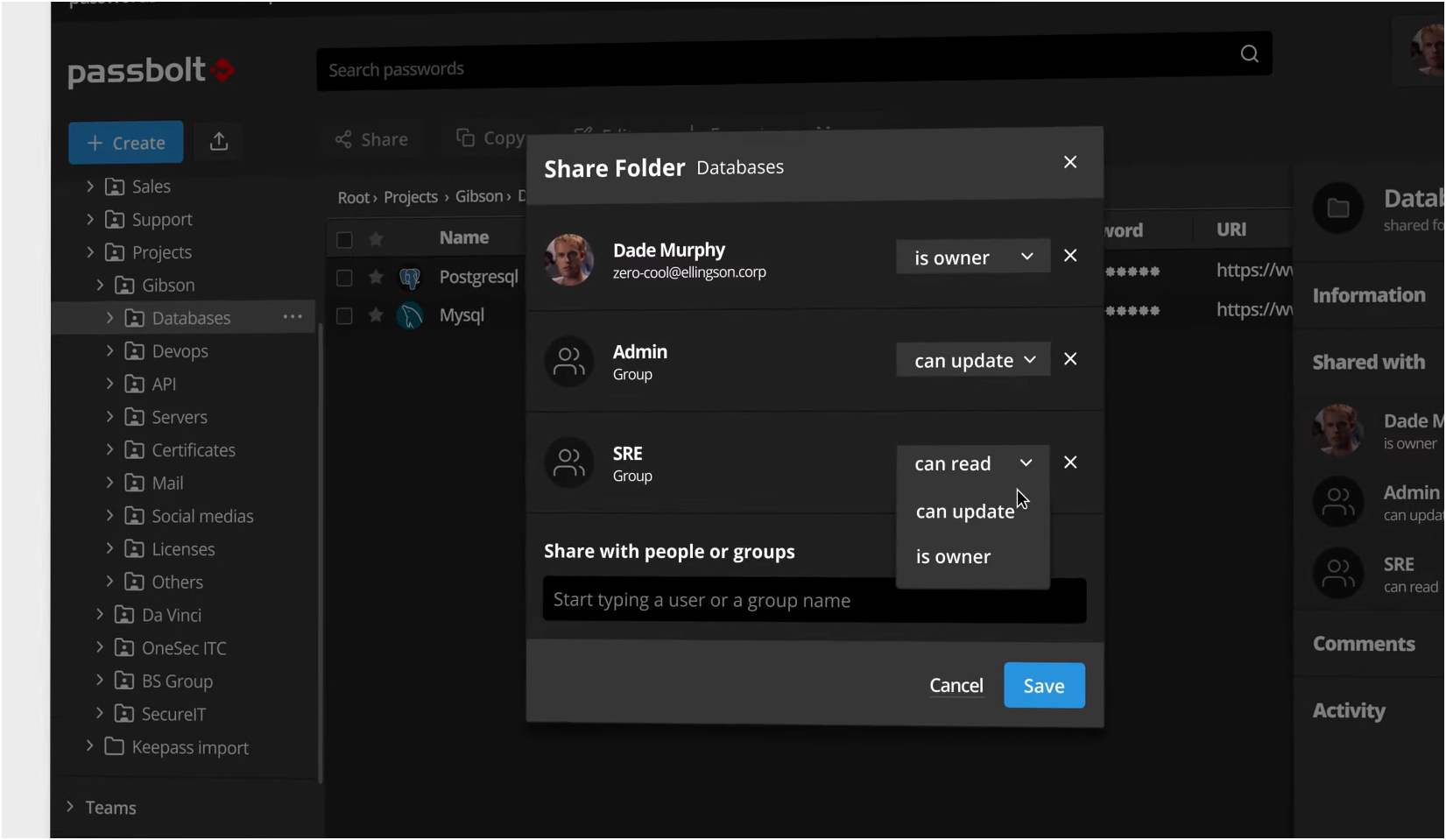The height and width of the screenshot is (840, 1446).
Task: Click the upload/import icon beside Create
Action: 219,142
